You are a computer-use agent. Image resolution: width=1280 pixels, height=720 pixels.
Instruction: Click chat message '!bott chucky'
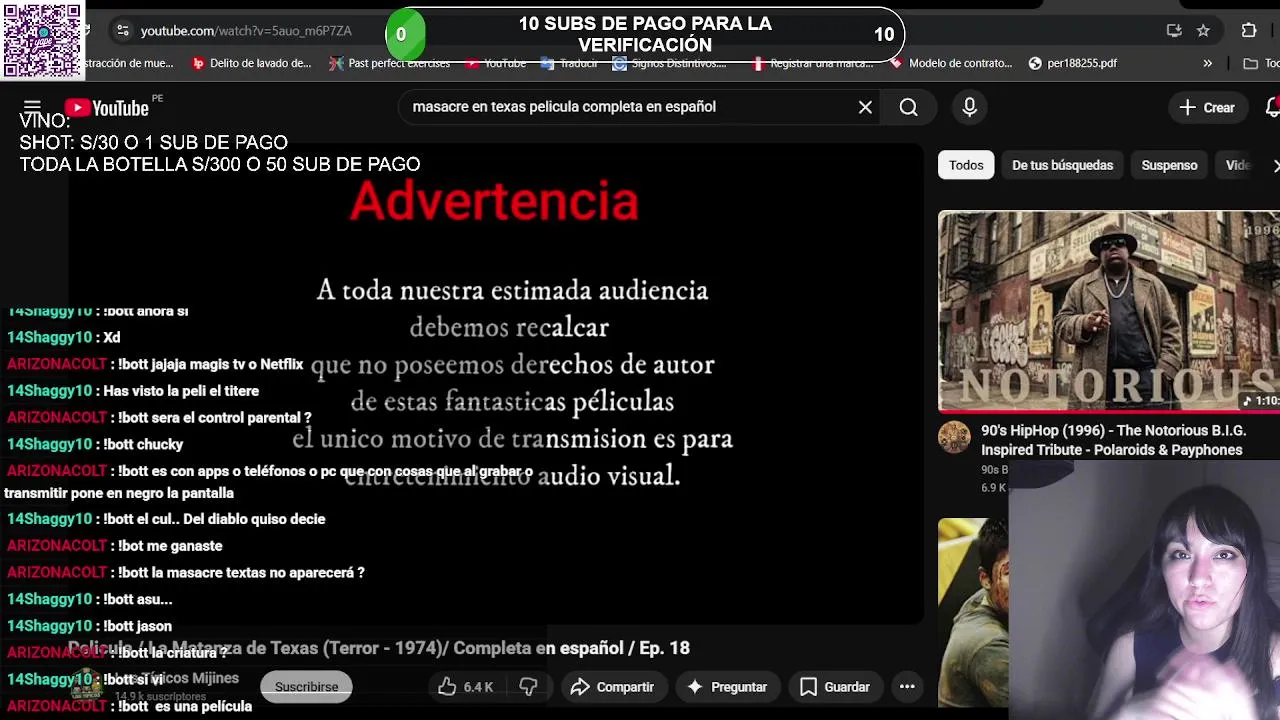(143, 444)
